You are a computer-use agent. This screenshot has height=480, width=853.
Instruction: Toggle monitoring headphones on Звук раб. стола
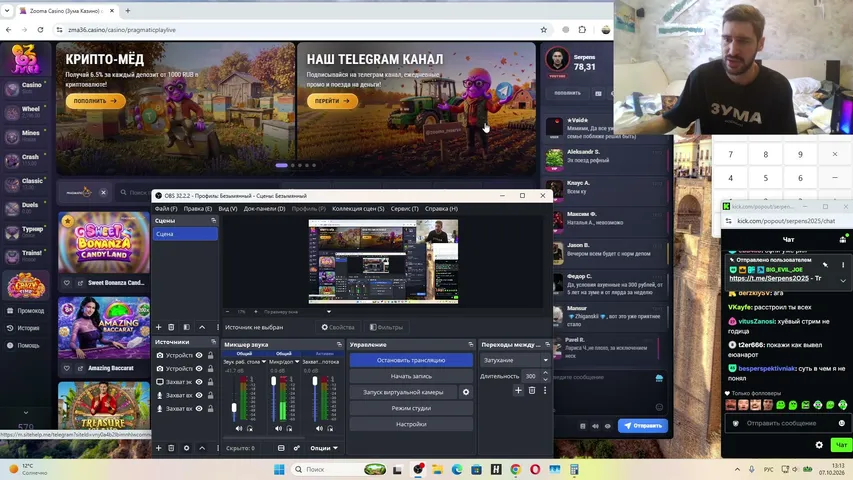tap(250, 429)
